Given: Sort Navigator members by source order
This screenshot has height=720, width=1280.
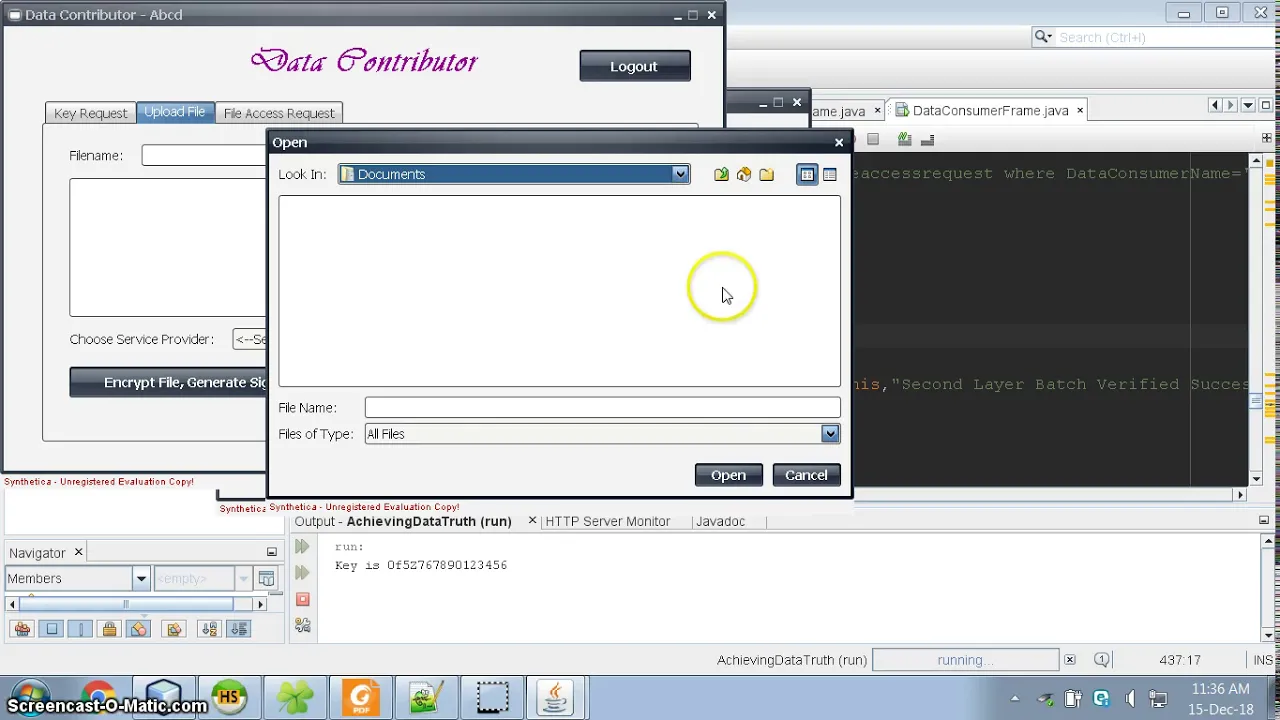Looking at the screenshot, I should point(239,629).
